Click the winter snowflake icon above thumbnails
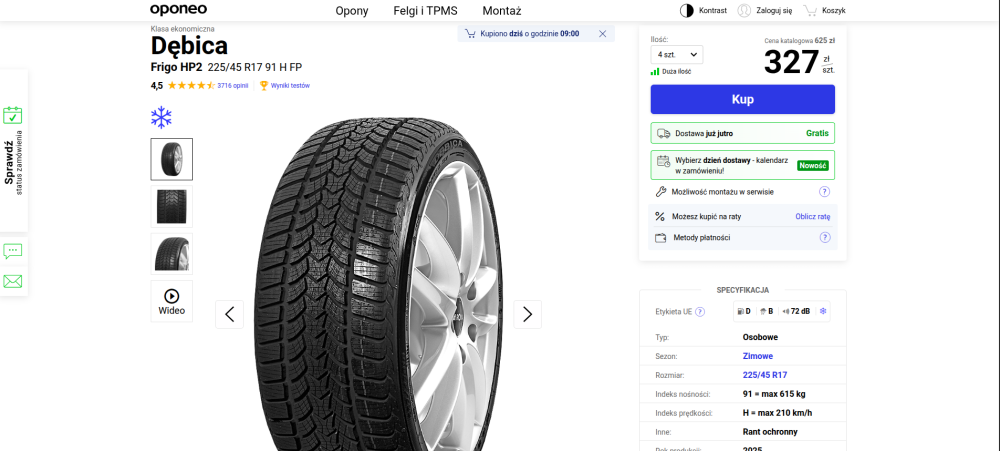Viewport: 1000px width, 451px height. tap(161, 117)
